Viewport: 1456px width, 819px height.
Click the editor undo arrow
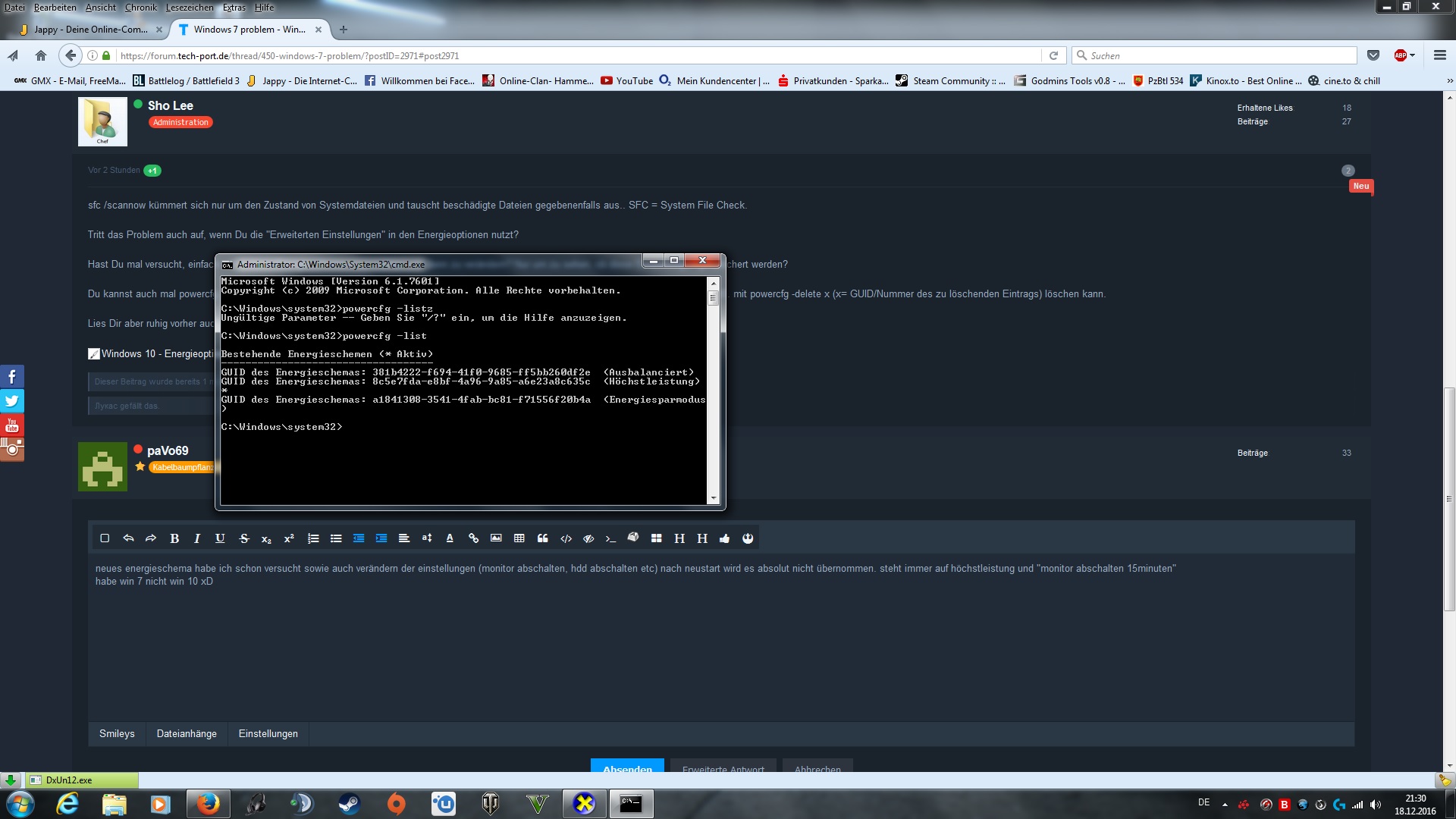pyautogui.click(x=128, y=538)
